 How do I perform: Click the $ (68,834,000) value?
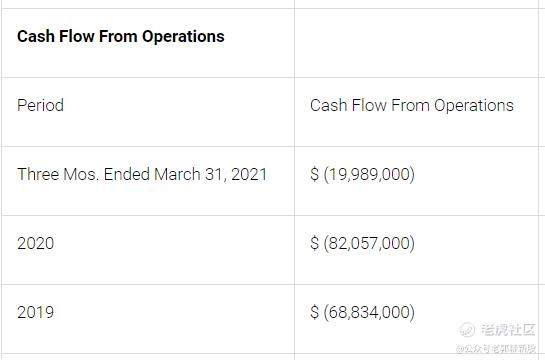click(362, 312)
